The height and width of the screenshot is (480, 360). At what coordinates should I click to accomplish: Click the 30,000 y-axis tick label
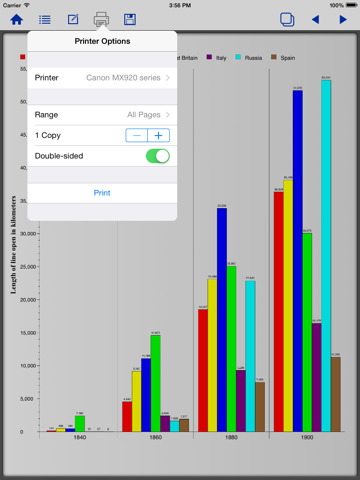[28, 234]
